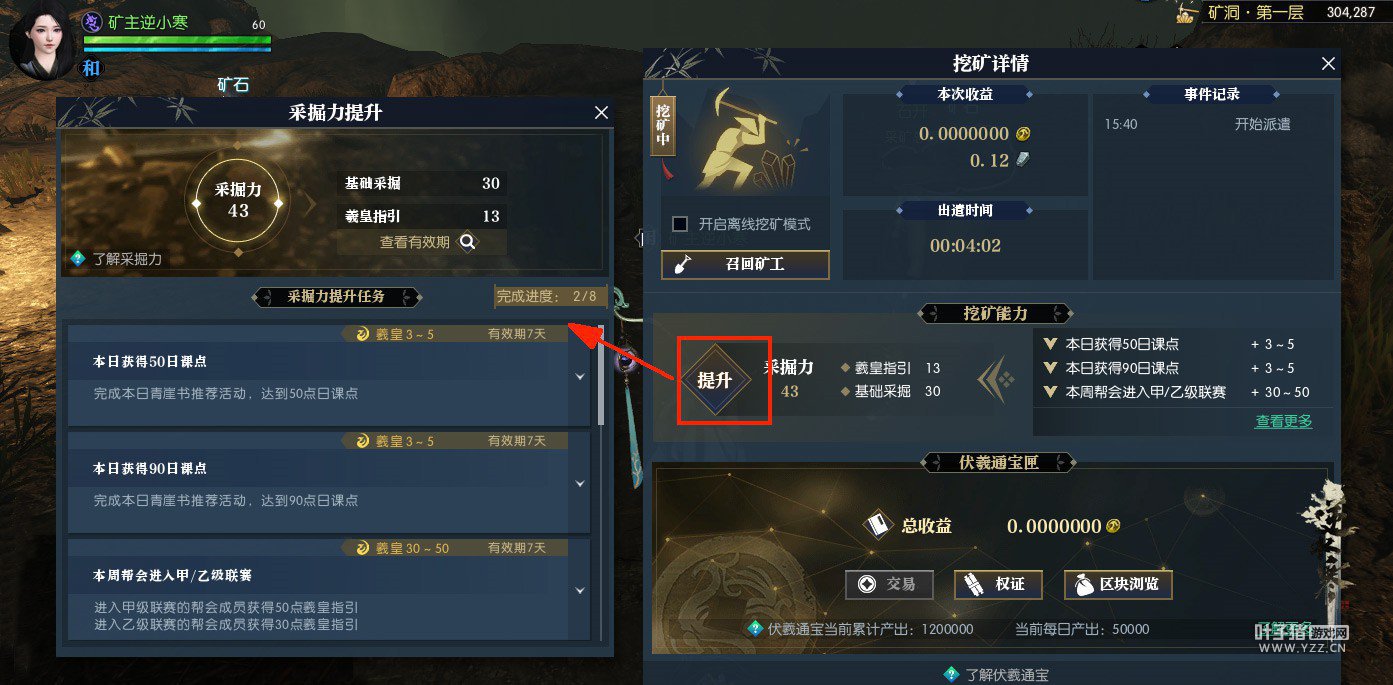Click the 挖矿中 status tab

[x=662, y=126]
